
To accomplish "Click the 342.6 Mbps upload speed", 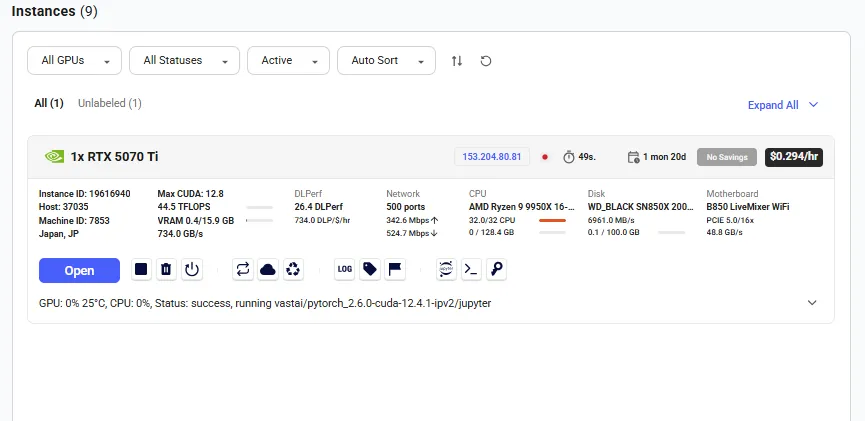I will [x=413, y=220].
